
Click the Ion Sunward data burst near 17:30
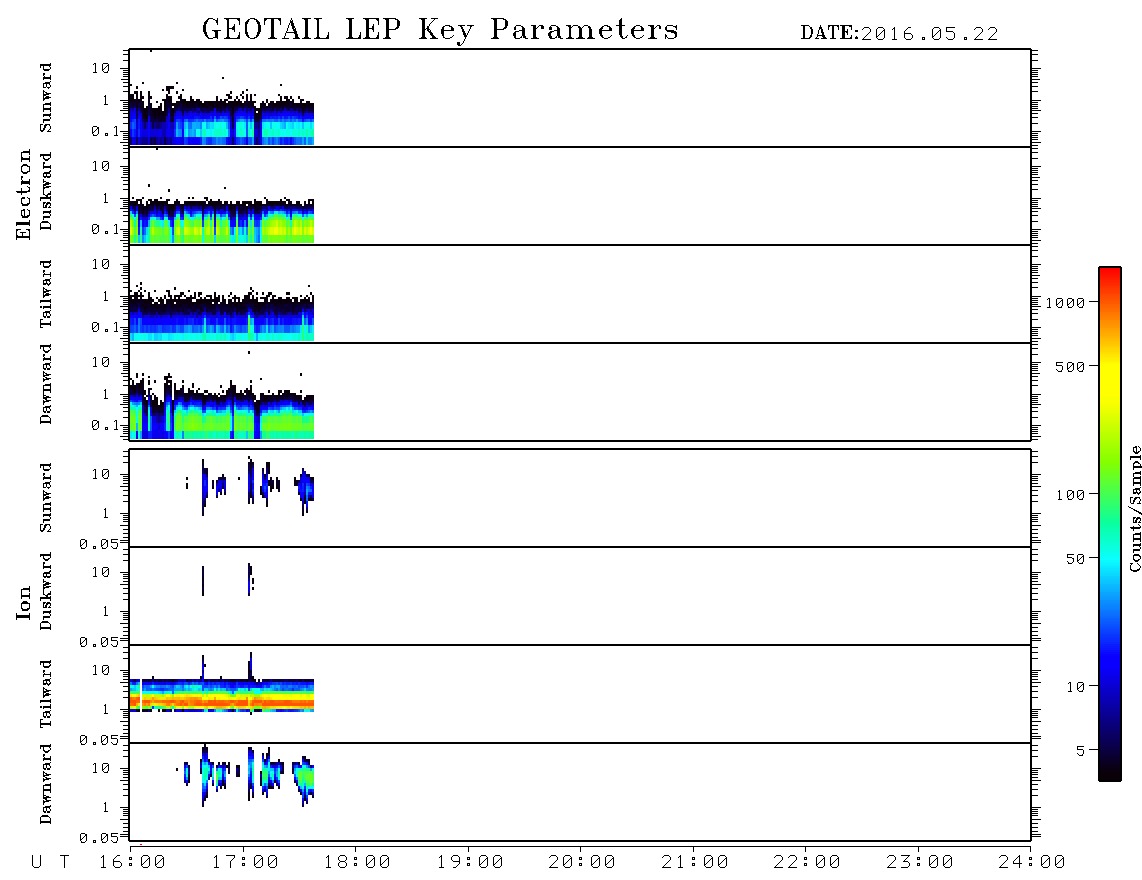(305, 489)
